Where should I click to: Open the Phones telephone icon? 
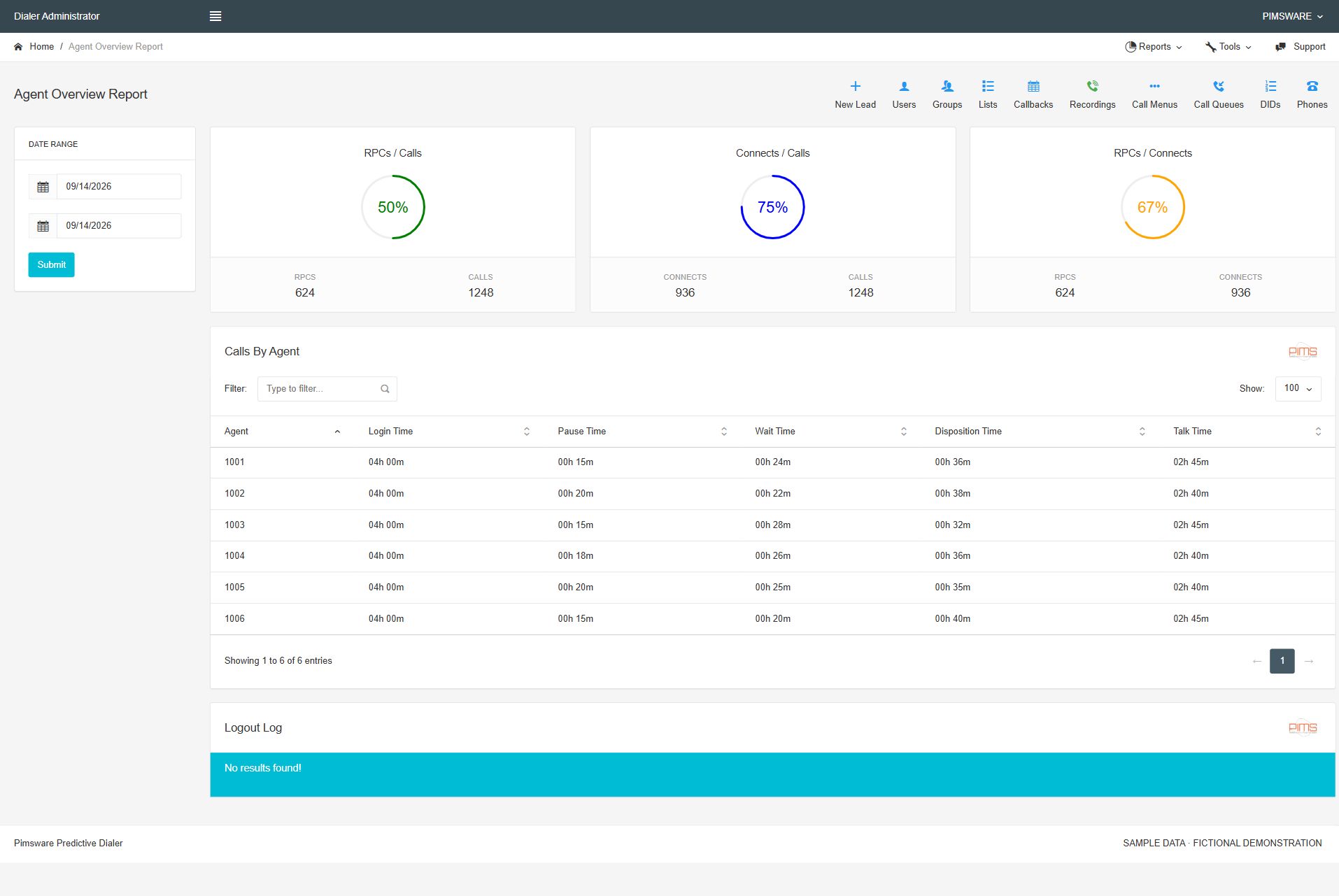tap(1312, 86)
